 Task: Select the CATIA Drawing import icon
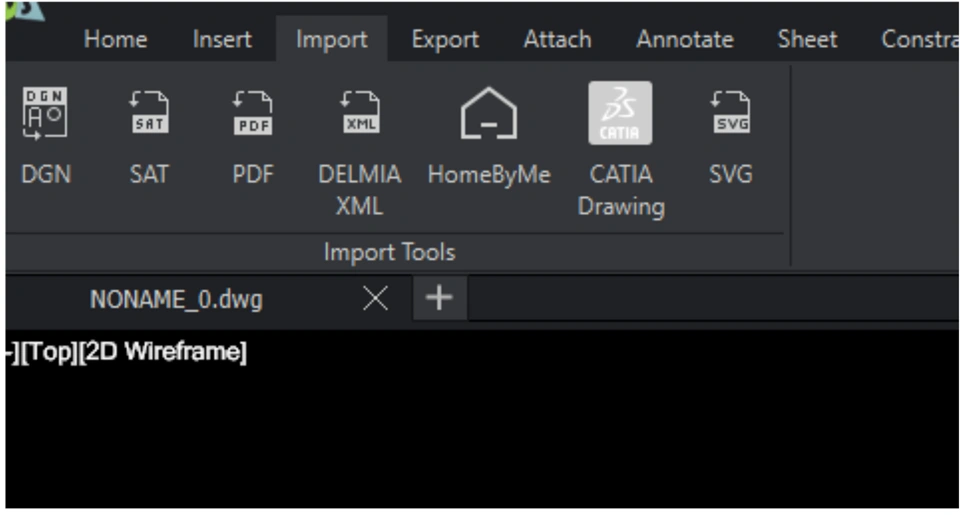(x=620, y=114)
